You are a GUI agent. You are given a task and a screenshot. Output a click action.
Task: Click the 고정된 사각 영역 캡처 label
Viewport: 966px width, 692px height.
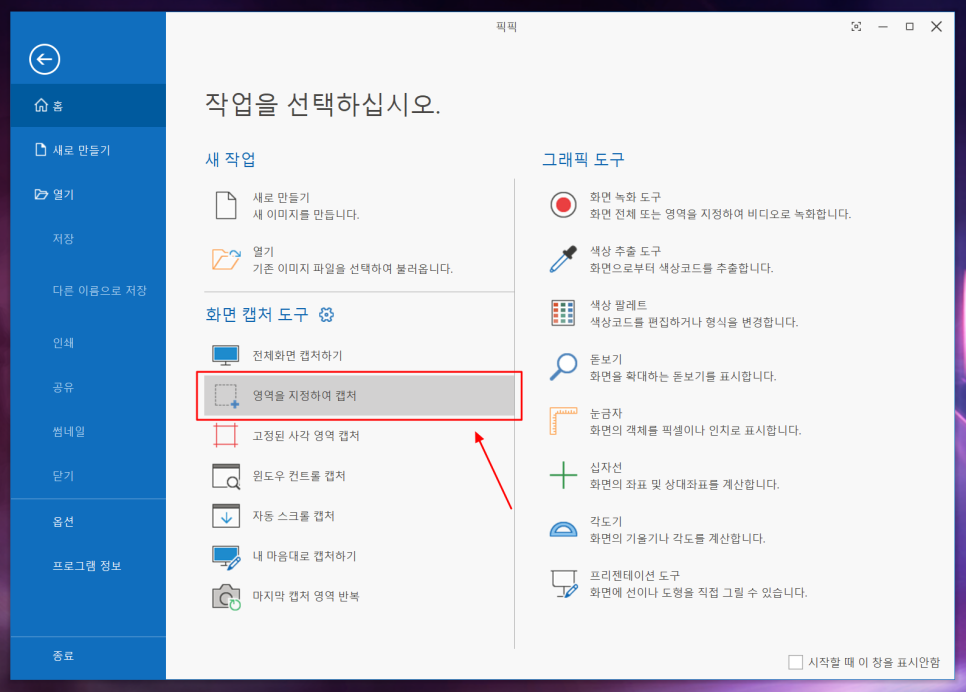[306, 436]
